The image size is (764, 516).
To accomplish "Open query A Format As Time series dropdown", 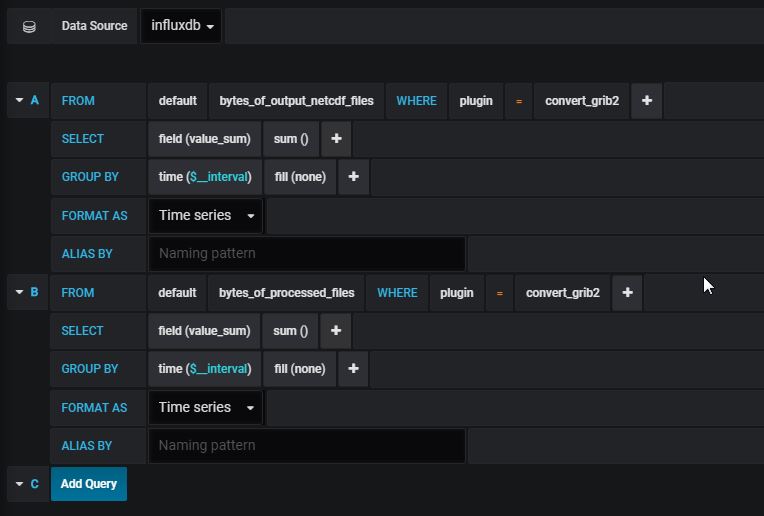I will (206, 216).
